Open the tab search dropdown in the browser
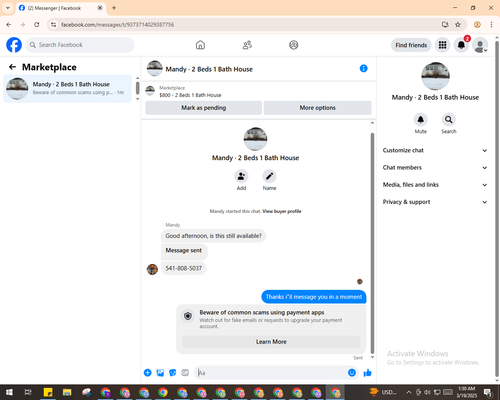The width and height of the screenshot is (500, 400). (8, 8)
